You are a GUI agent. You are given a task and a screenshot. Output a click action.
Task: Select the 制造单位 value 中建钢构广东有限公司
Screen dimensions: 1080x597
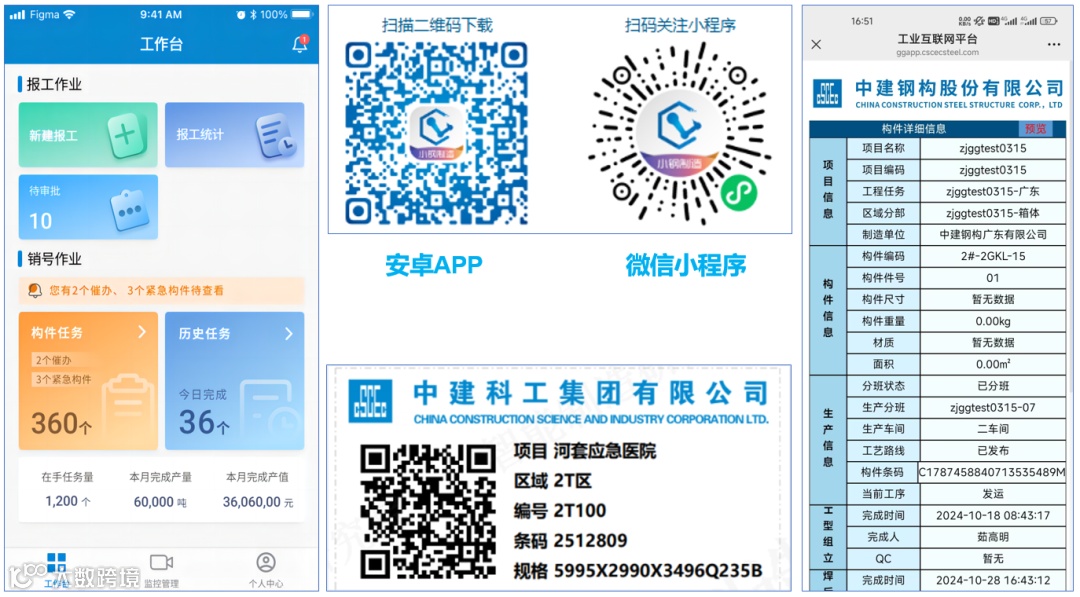click(993, 235)
